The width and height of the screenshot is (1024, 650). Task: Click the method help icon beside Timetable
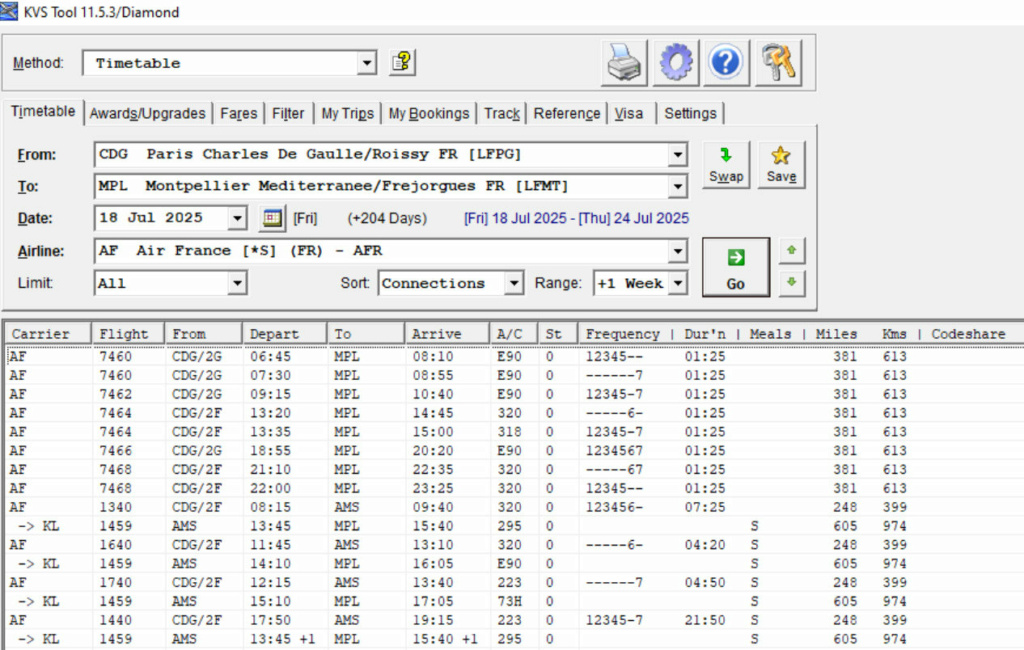click(402, 63)
